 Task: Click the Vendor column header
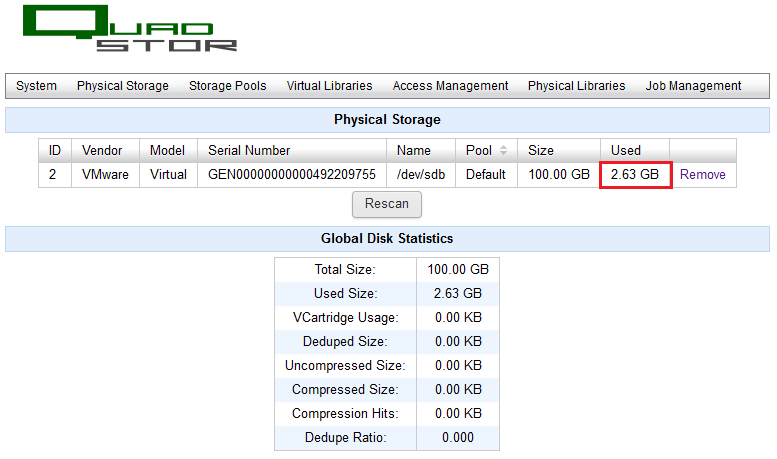coord(106,150)
